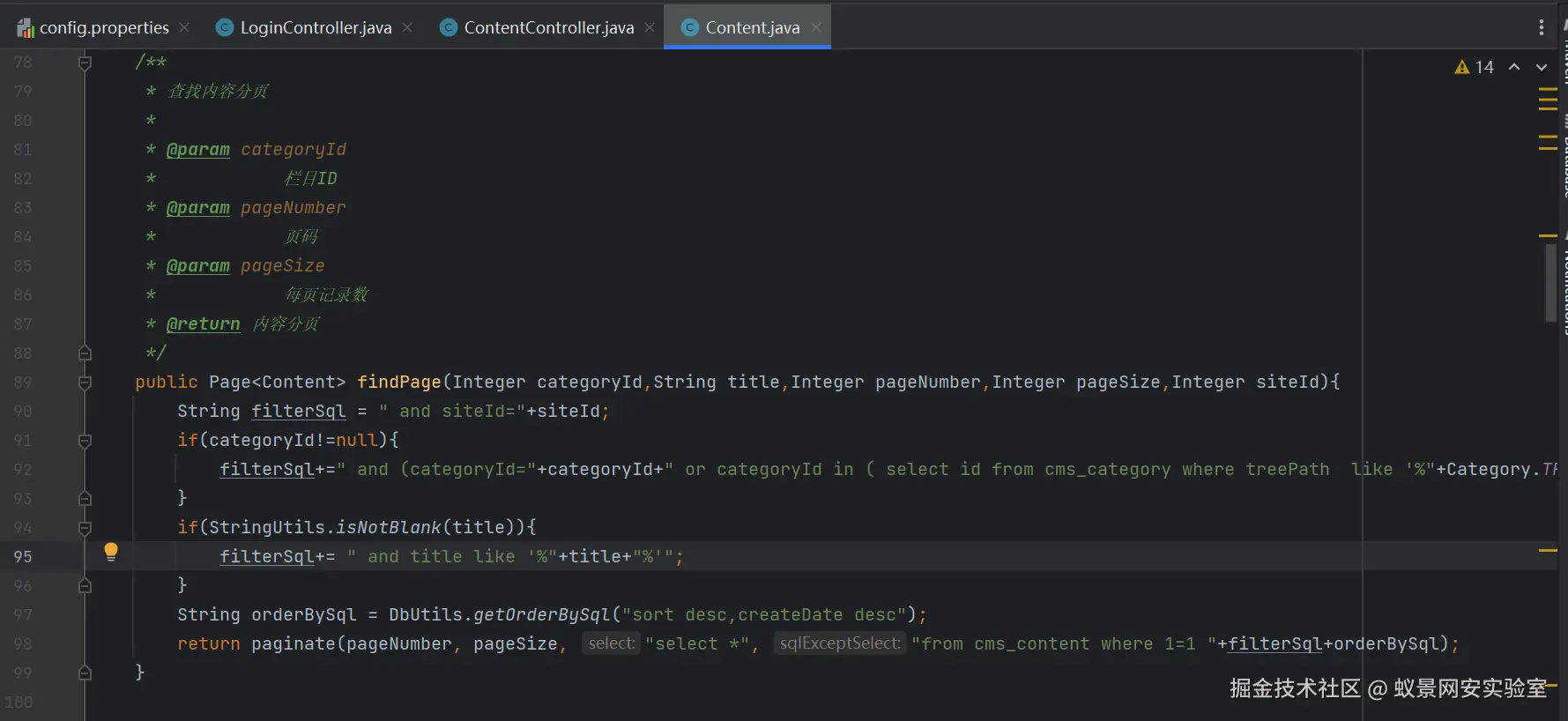Open the LoginController.java tab
The width and height of the screenshot is (1568, 721).
coord(315,27)
